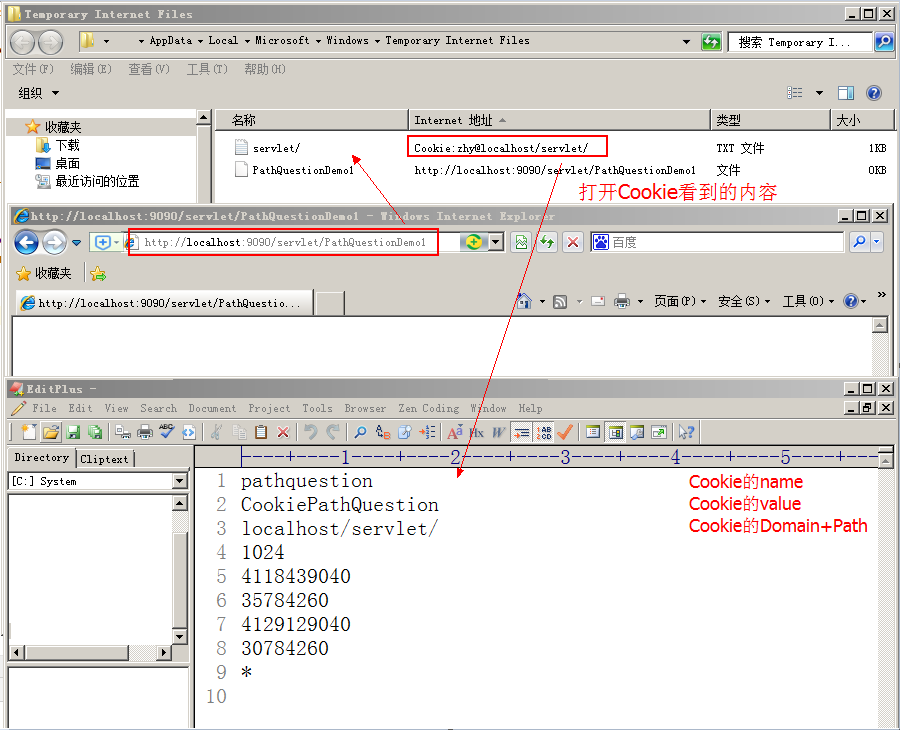This screenshot has height=730, width=900.
Task: Open the 工具(T) menu in Explorer
Action: point(207,69)
